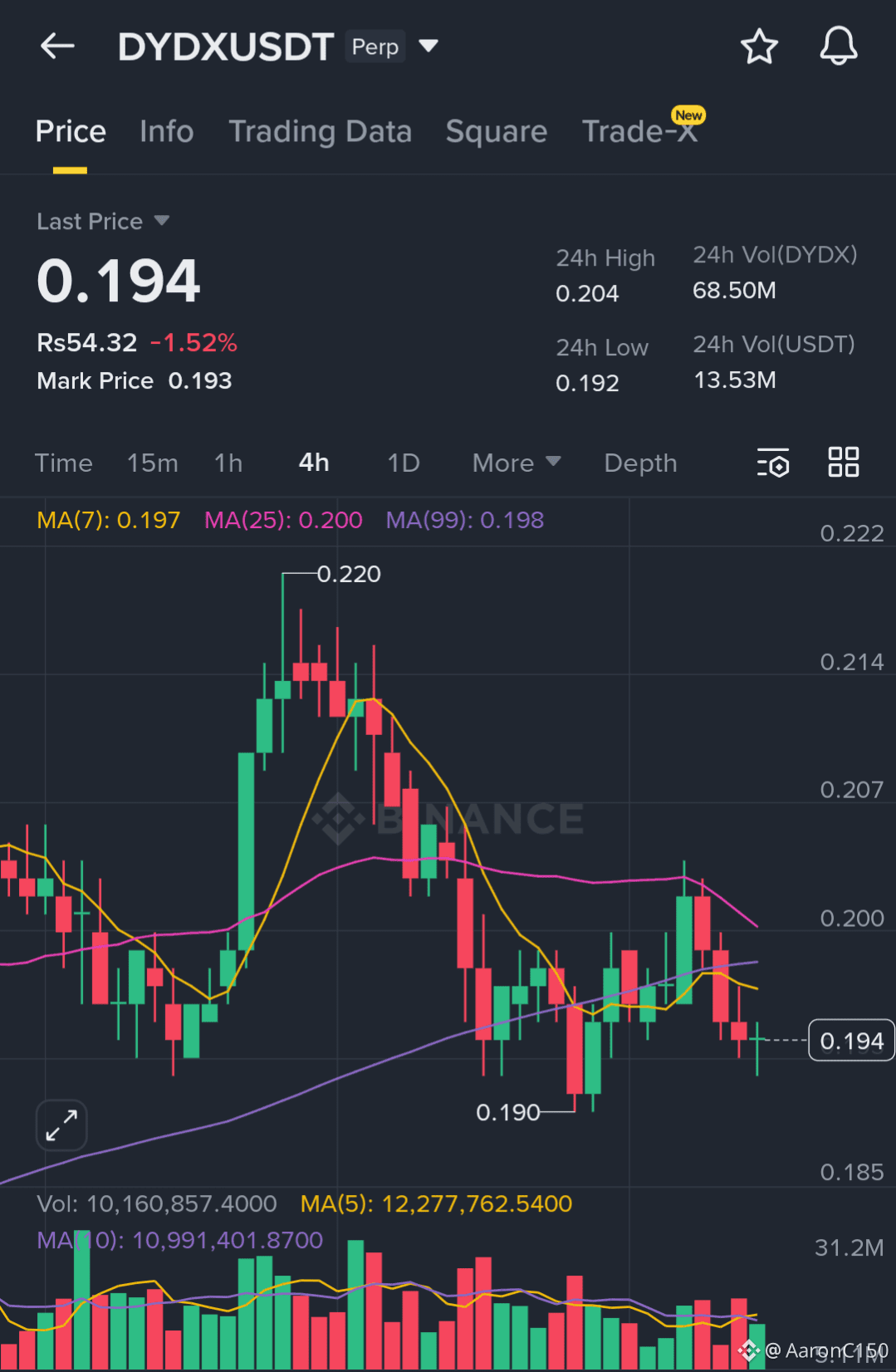Select the 1D timeframe

click(404, 463)
